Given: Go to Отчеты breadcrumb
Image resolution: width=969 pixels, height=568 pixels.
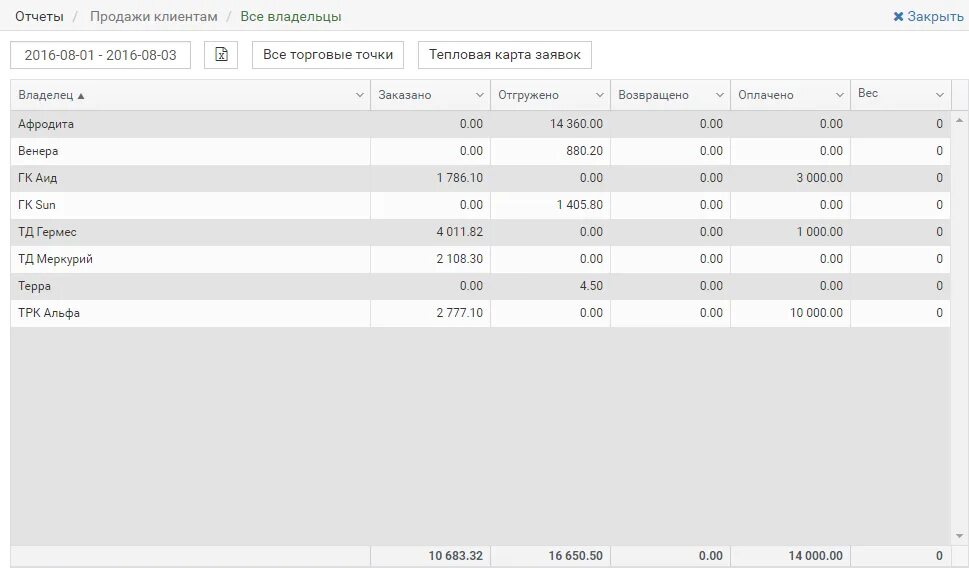Looking at the screenshot, I should [39, 17].
